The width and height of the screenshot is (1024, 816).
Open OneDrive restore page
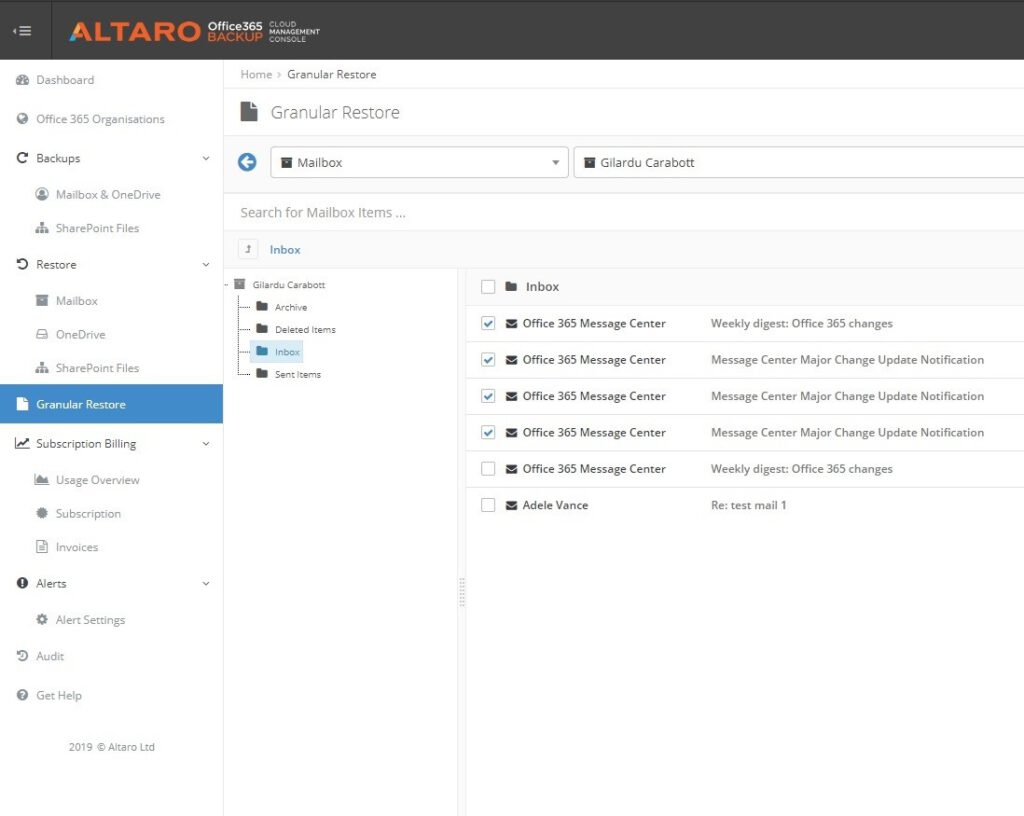[80, 334]
